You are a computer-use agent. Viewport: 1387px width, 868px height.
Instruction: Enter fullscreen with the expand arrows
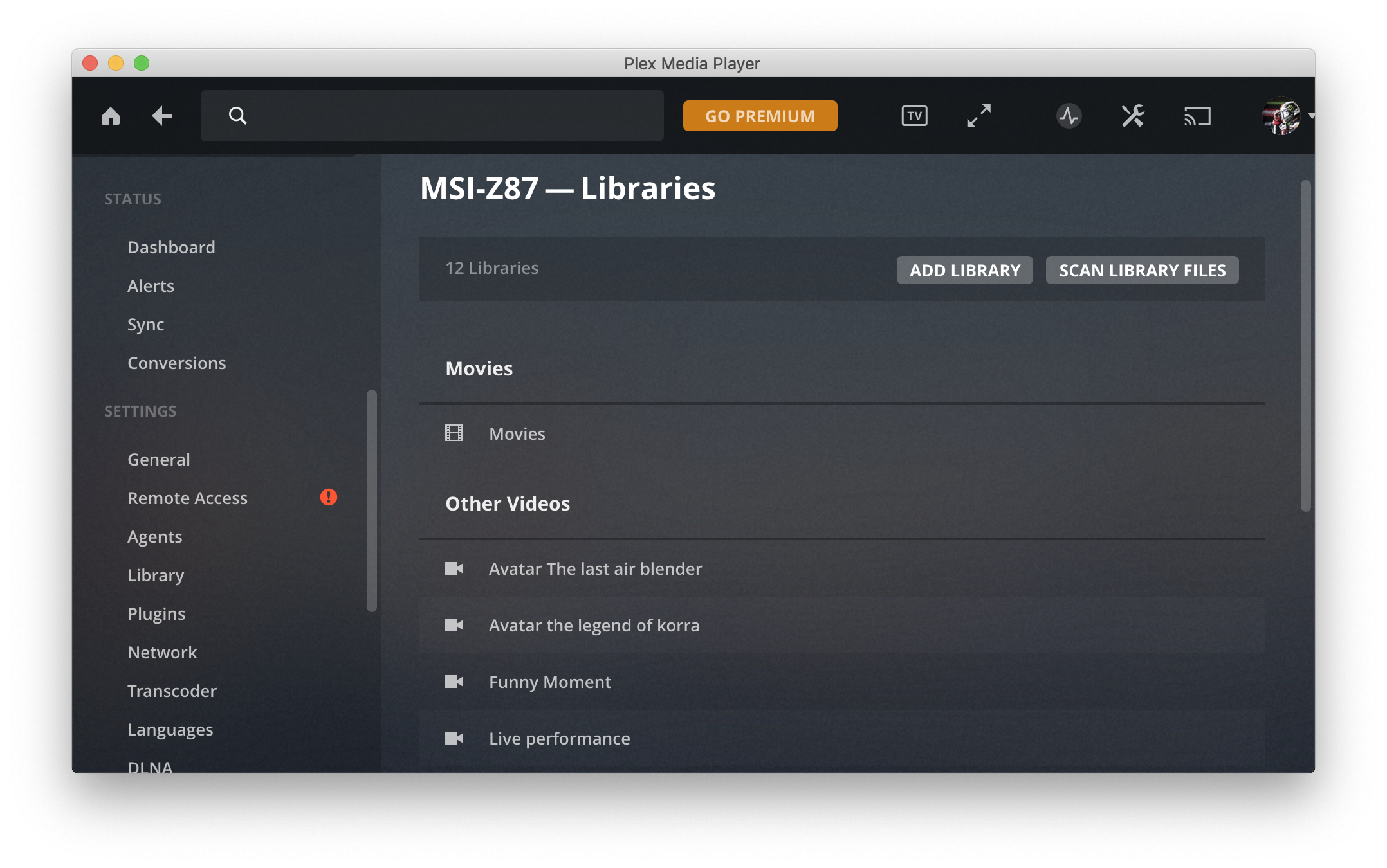tap(978, 116)
